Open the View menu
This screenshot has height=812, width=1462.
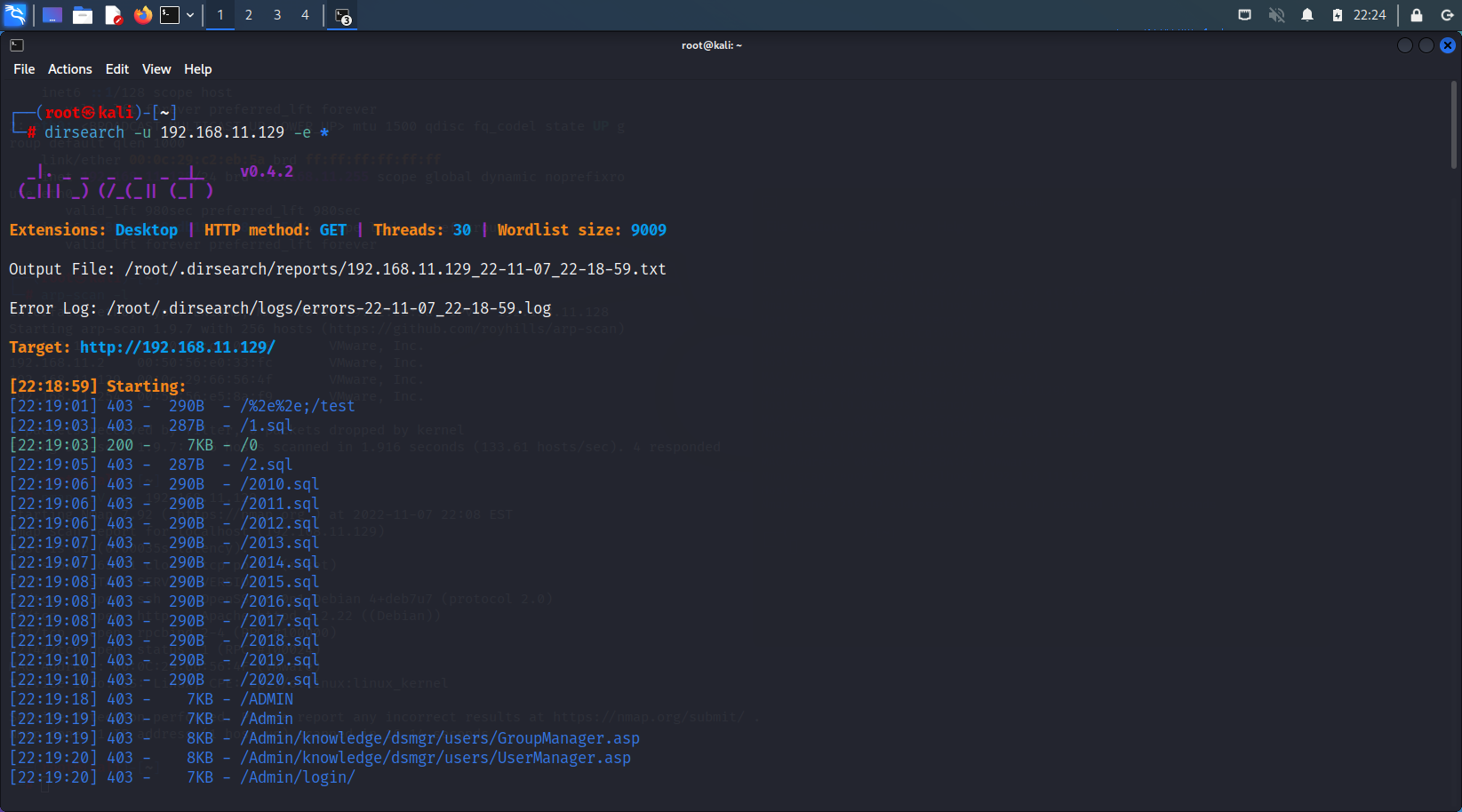156,69
